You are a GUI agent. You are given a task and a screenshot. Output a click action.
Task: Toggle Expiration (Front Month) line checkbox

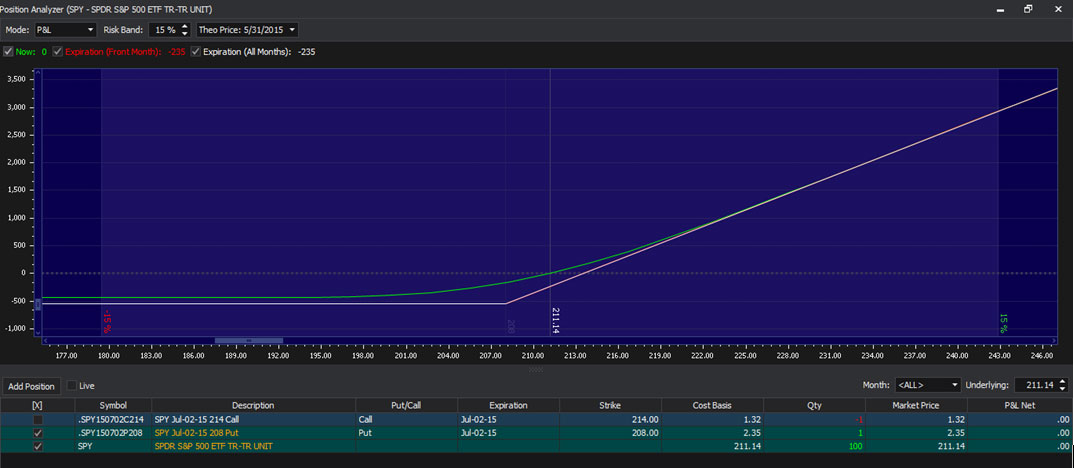(x=57, y=51)
